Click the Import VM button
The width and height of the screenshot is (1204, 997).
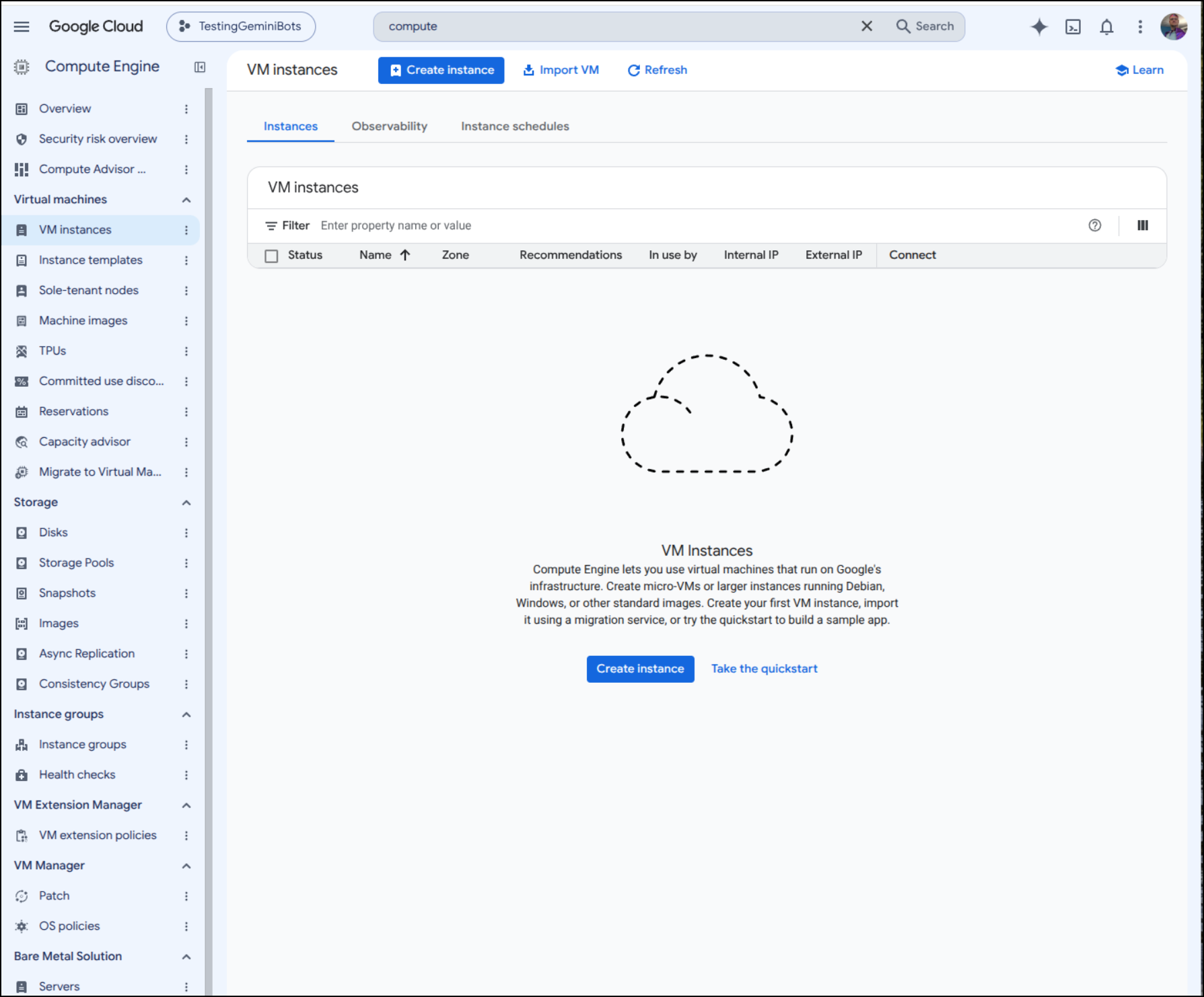coord(561,70)
